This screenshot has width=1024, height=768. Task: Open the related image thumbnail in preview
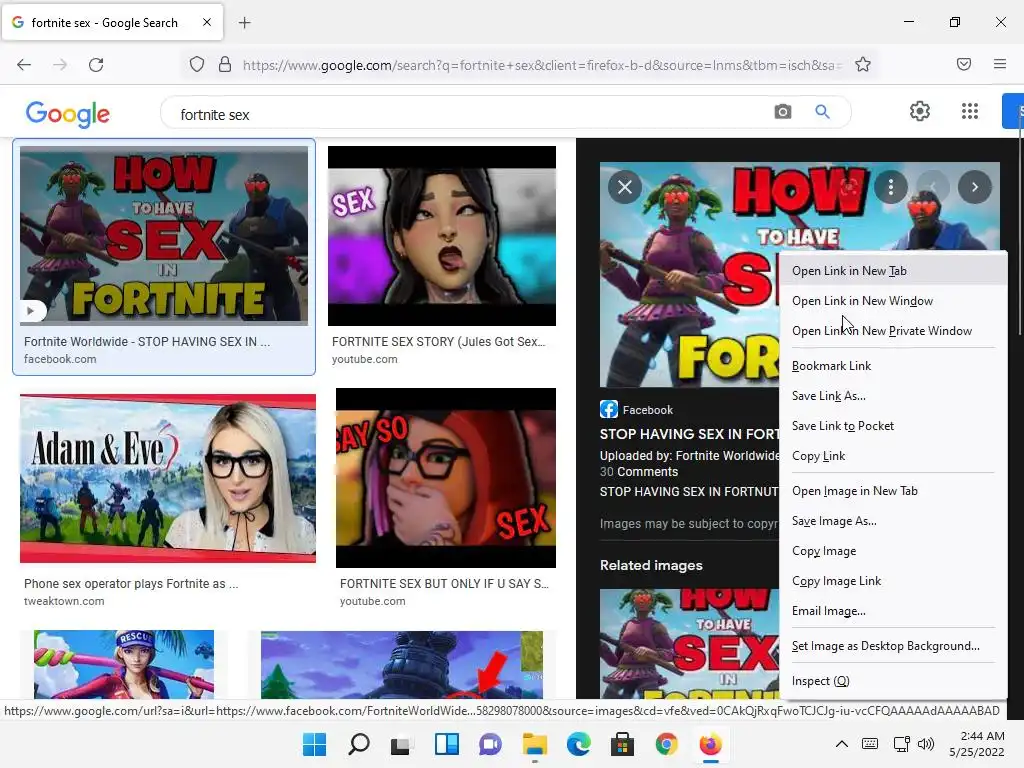(x=689, y=643)
